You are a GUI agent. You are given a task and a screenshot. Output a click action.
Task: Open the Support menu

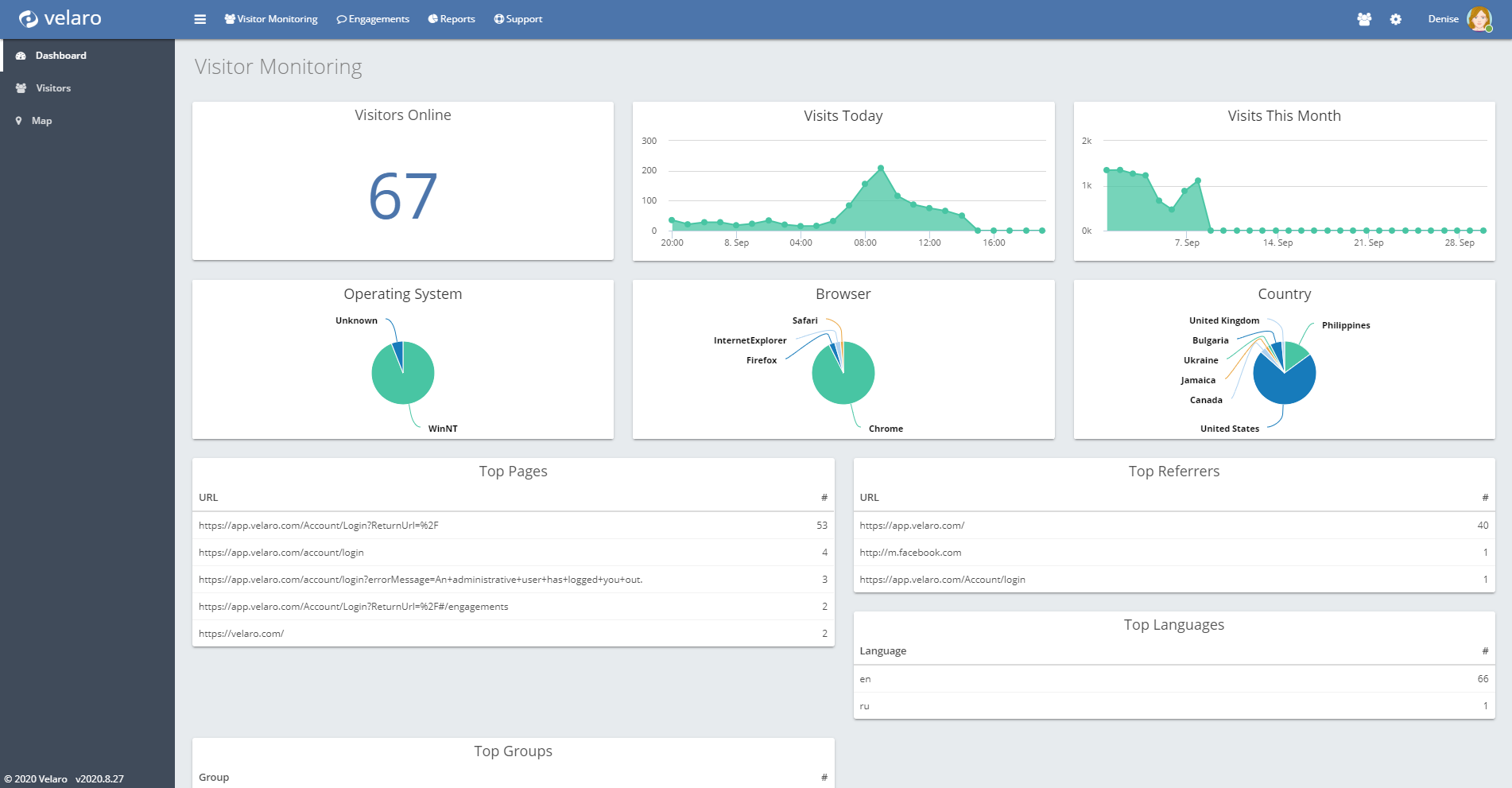[518, 19]
